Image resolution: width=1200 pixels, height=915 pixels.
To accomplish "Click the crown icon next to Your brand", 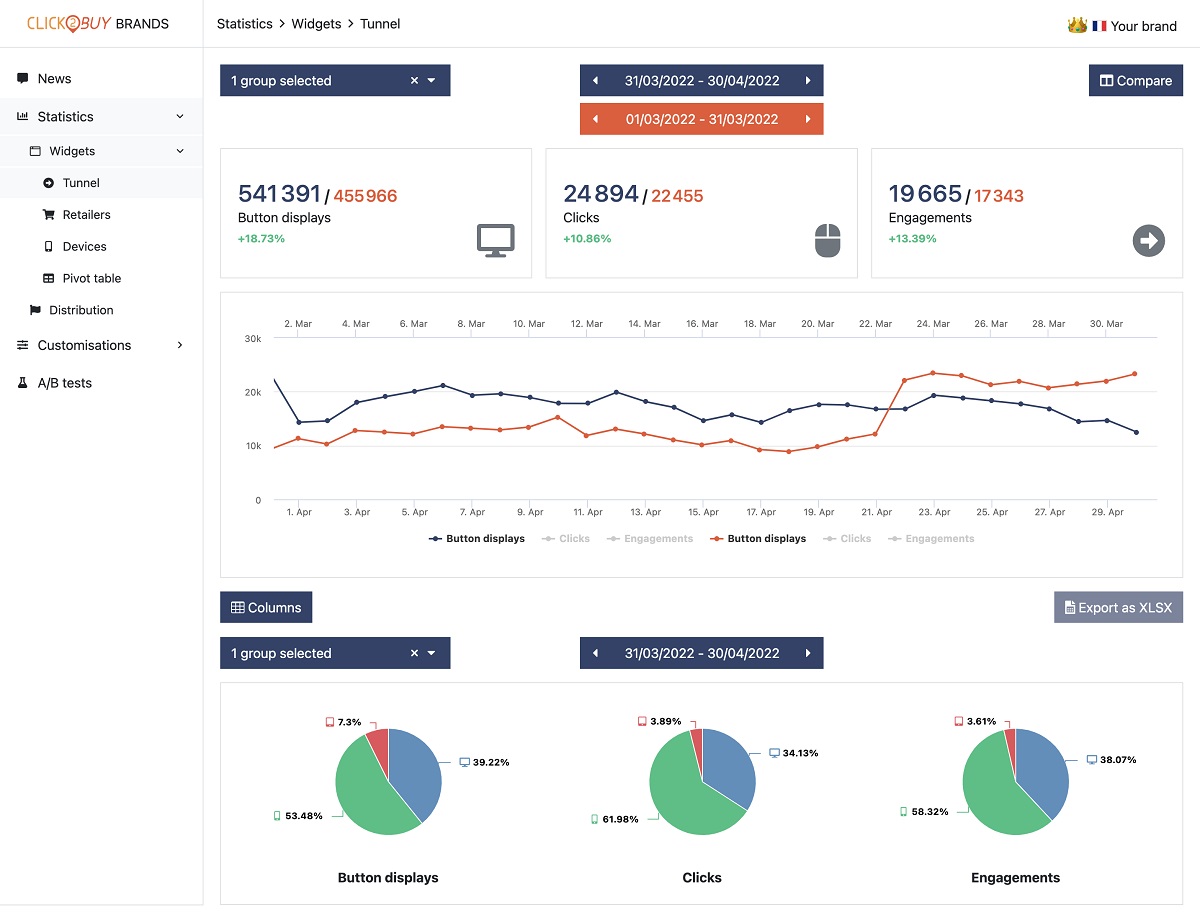I will tap(1077, 25).
